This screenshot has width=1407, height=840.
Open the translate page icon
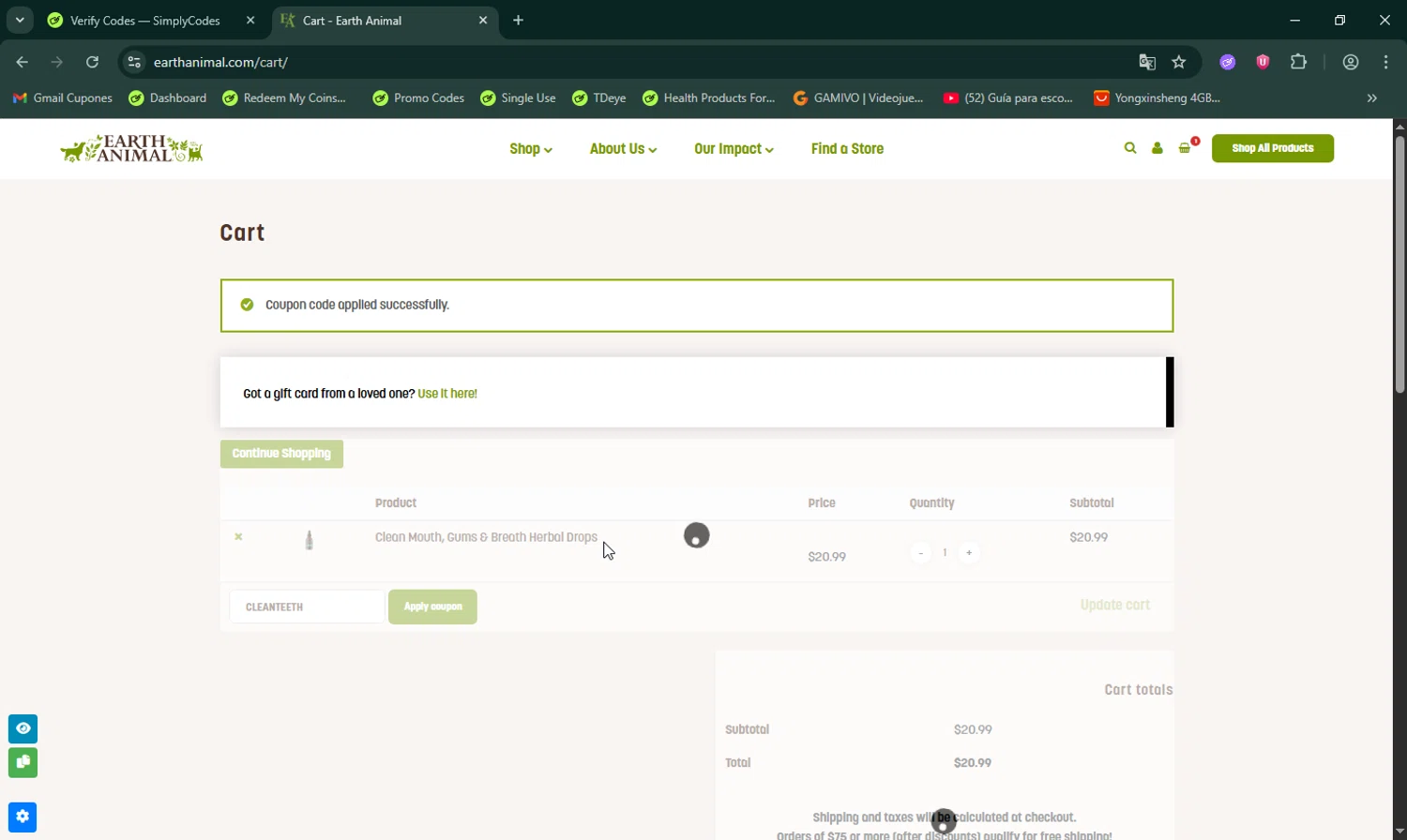[1147, 62]
